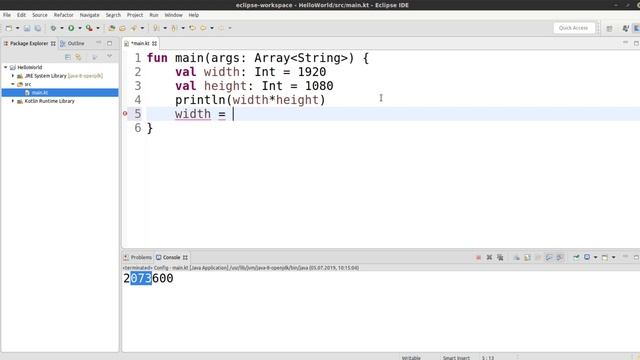Open the Source menu
This screenshot has height=360, width=640.
click(40, 15)
